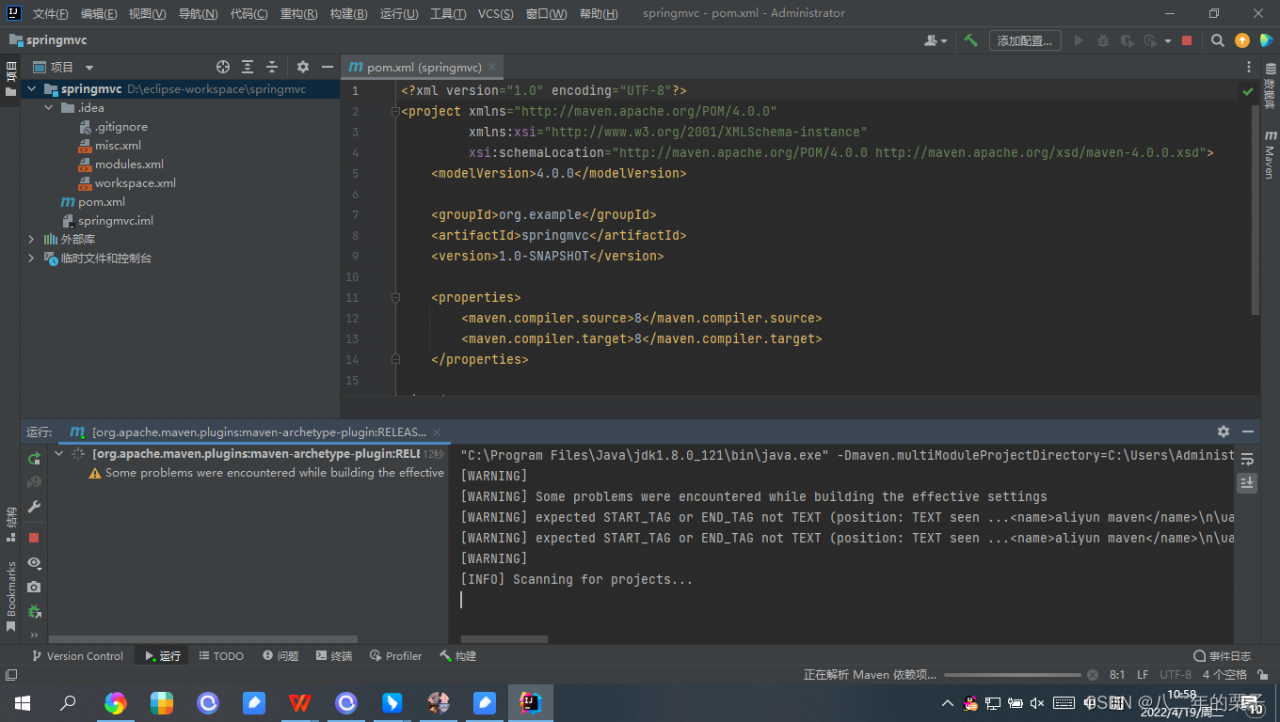Click the green hammer Build Project icon

pyautogui.click(x=970, y=41)
